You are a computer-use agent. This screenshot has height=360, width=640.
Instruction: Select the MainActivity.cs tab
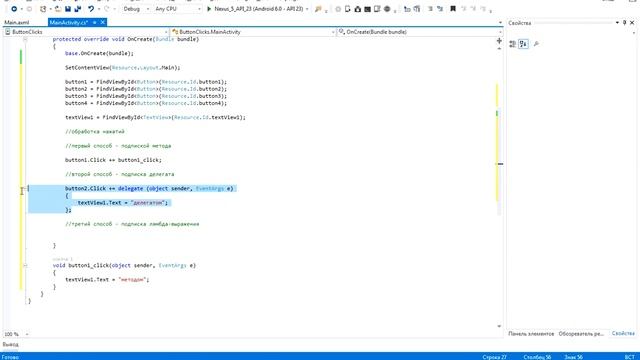pos(68,22)
